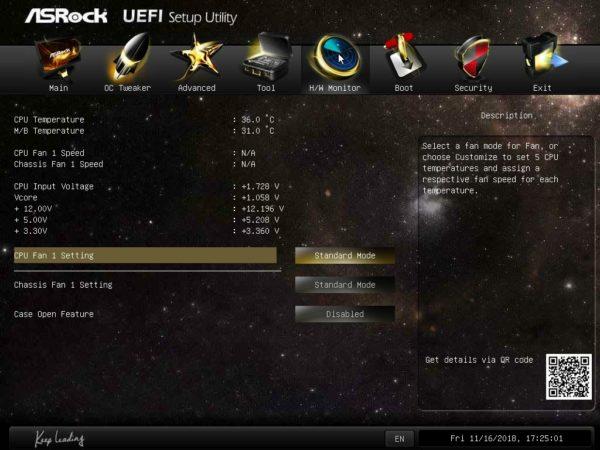Click the Vcore label

(26, 197)
